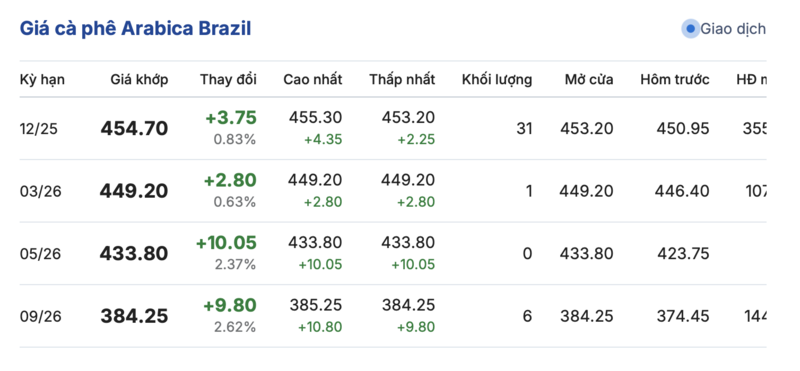
Task: Click the 454.70 matched price
Action: 134,129
